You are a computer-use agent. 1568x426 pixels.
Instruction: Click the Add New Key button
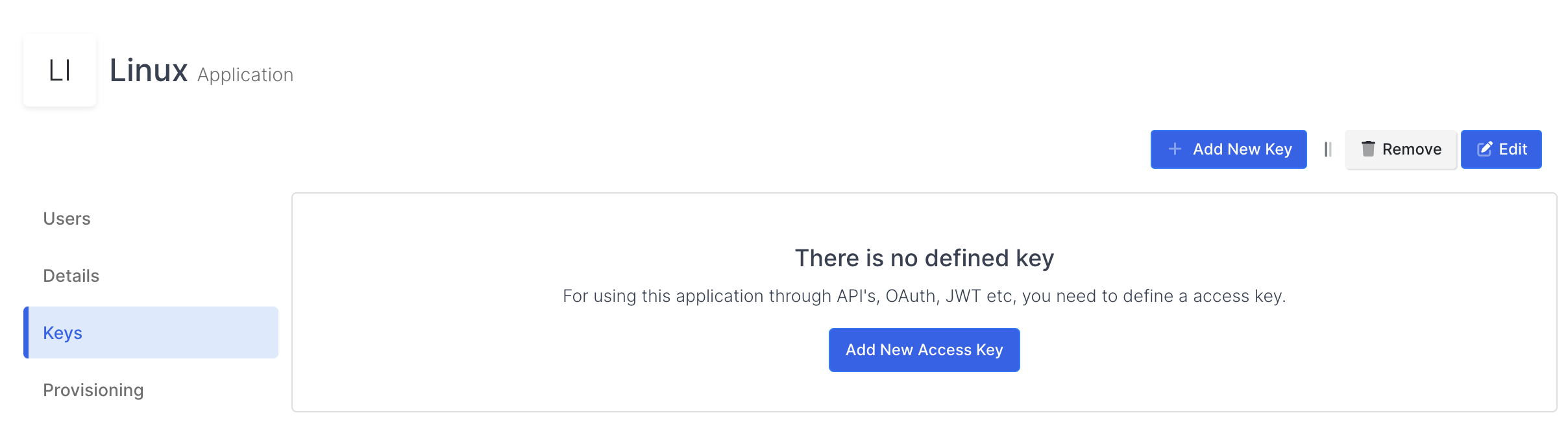1229,149
